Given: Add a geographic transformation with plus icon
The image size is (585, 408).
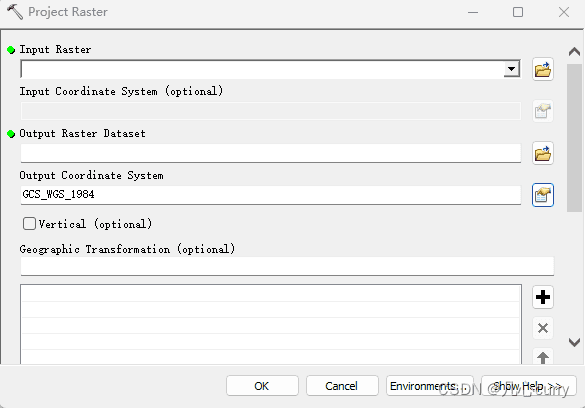Looking at the screenshot, I should pyautogui.click(x=542, y=297).
